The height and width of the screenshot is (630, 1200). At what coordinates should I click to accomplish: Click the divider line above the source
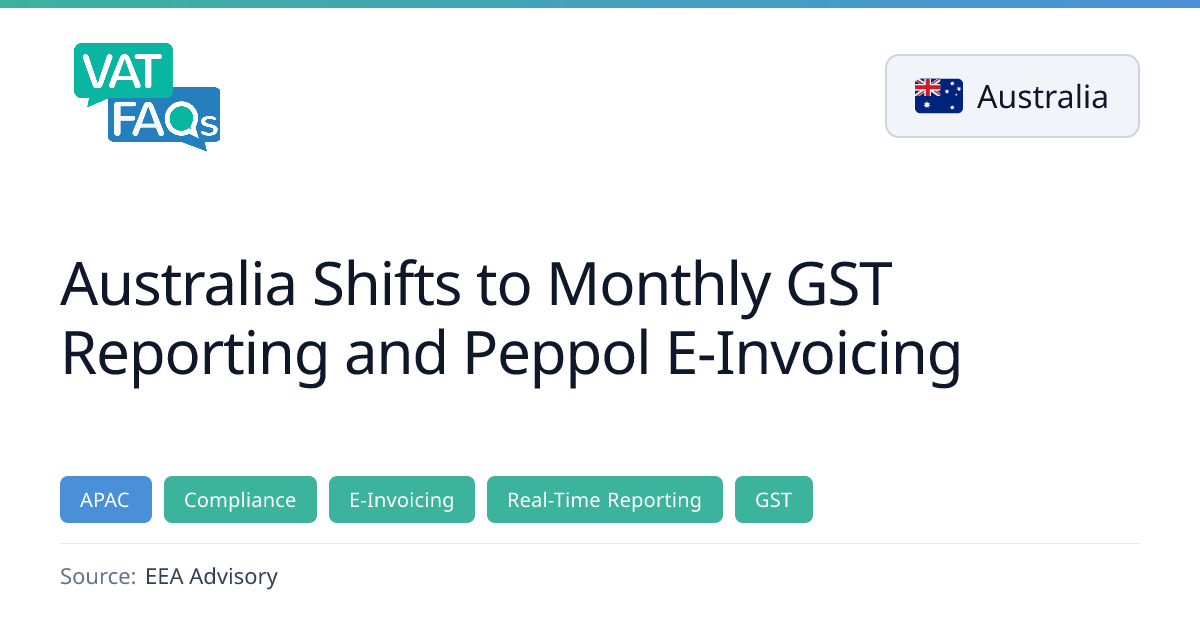point(600,543)
